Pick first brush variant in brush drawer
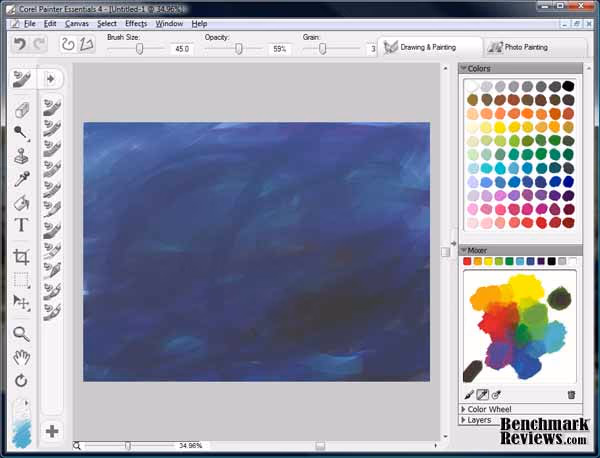 [x=52, y=107]
